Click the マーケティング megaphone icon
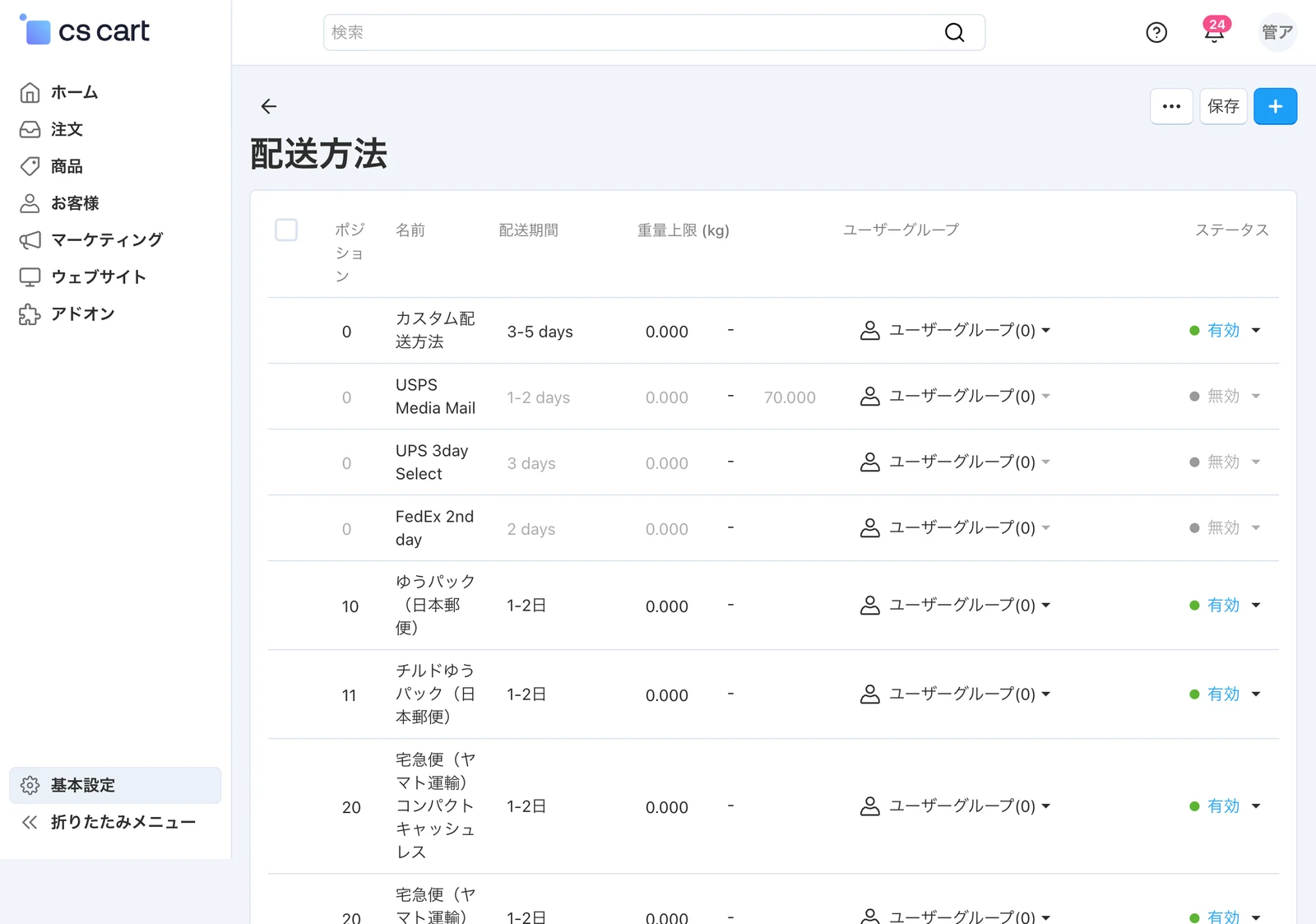Image resolution: width=1316 pixels, height=924 pixels. [x=30, y=240]
